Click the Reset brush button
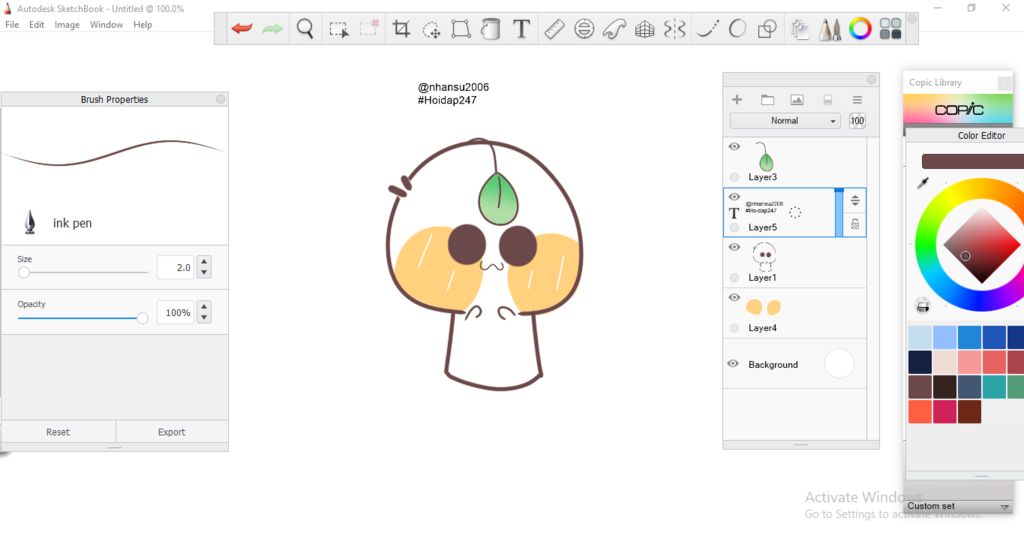The image size is (1024, 539). 58,432
